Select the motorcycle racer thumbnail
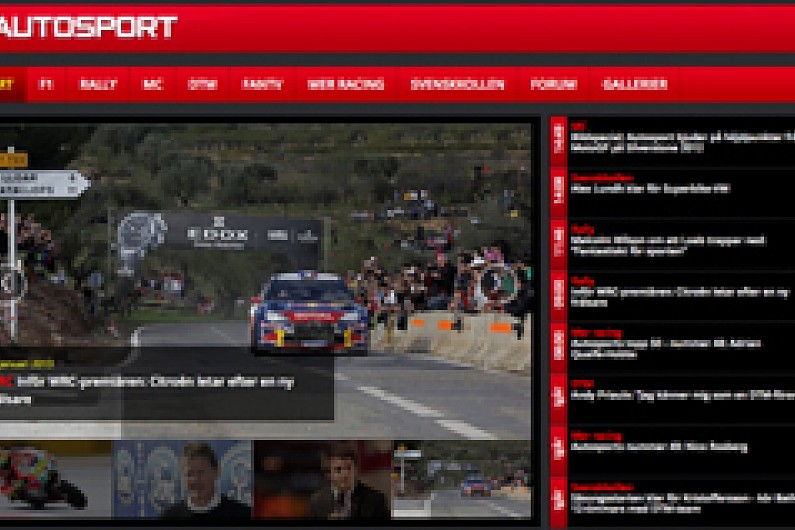The width and height of the screenshot is (795, 530). (55, 479)
